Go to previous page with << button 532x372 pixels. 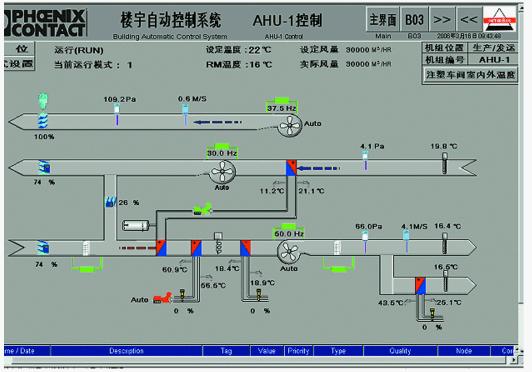pos(469,20)
